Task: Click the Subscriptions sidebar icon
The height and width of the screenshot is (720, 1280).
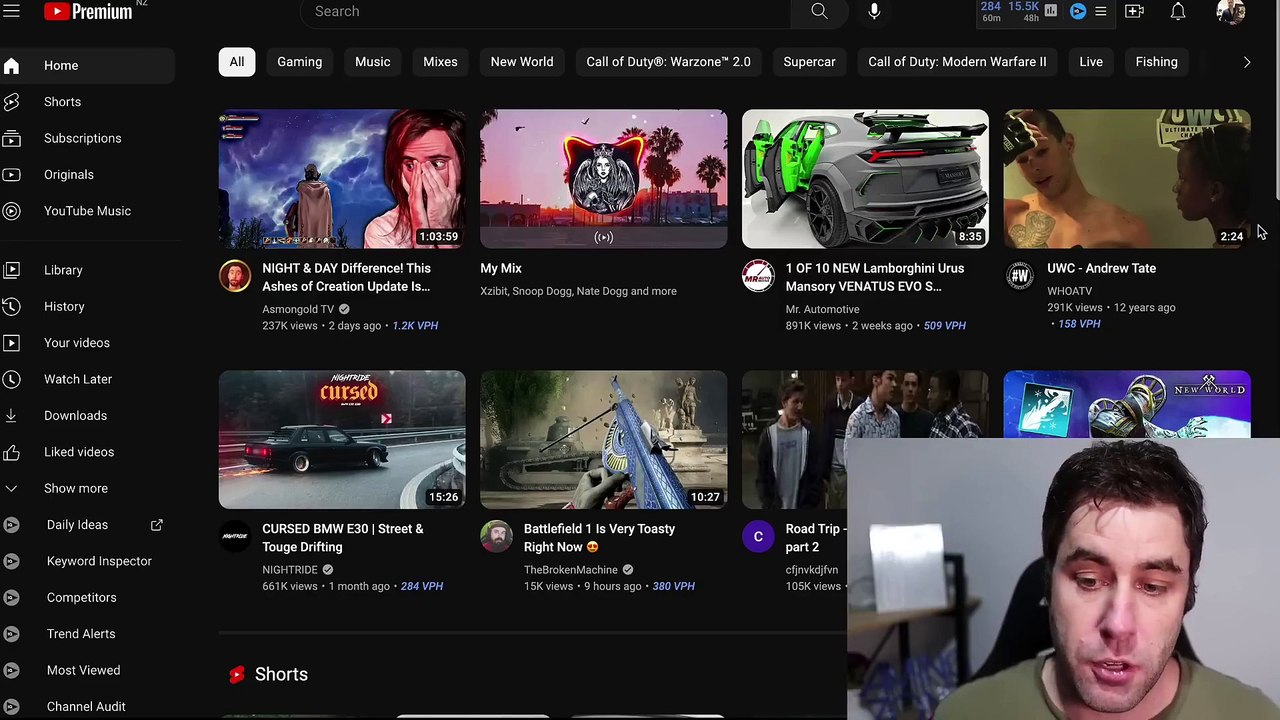Action: point(11,138)
